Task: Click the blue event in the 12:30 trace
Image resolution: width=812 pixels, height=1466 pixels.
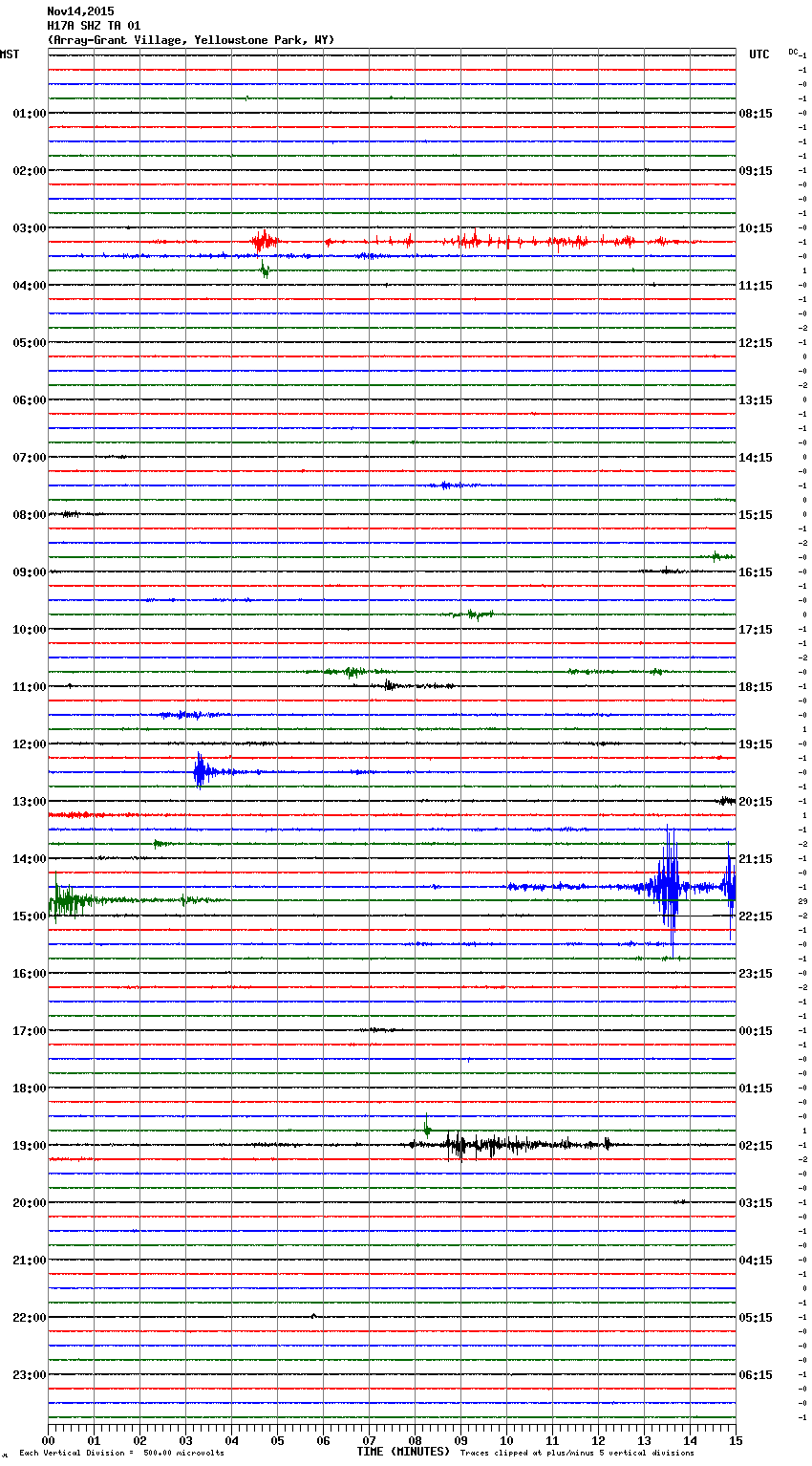Action: 200,770
